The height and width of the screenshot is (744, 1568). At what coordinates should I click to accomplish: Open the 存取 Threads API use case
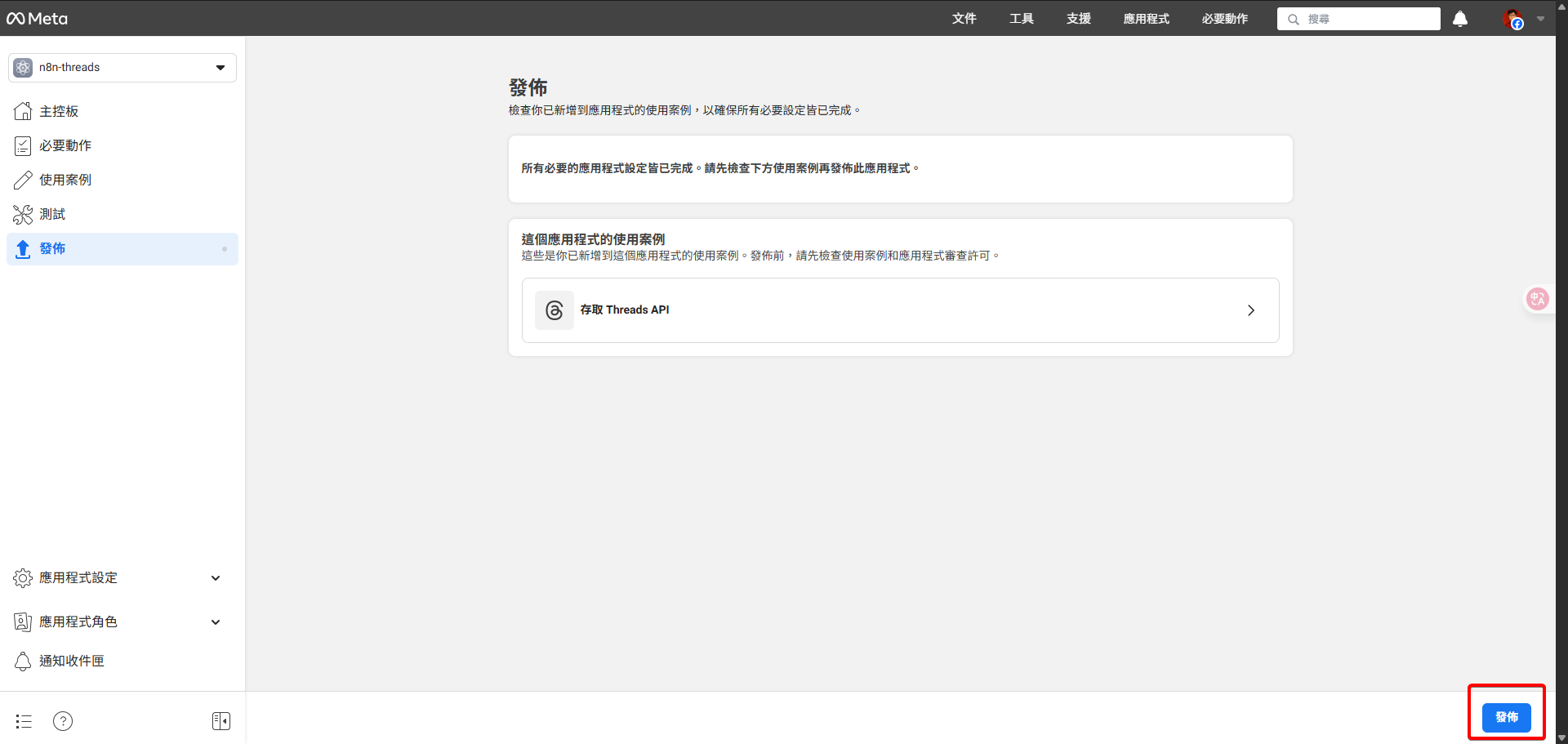click(x=898, y=310)
